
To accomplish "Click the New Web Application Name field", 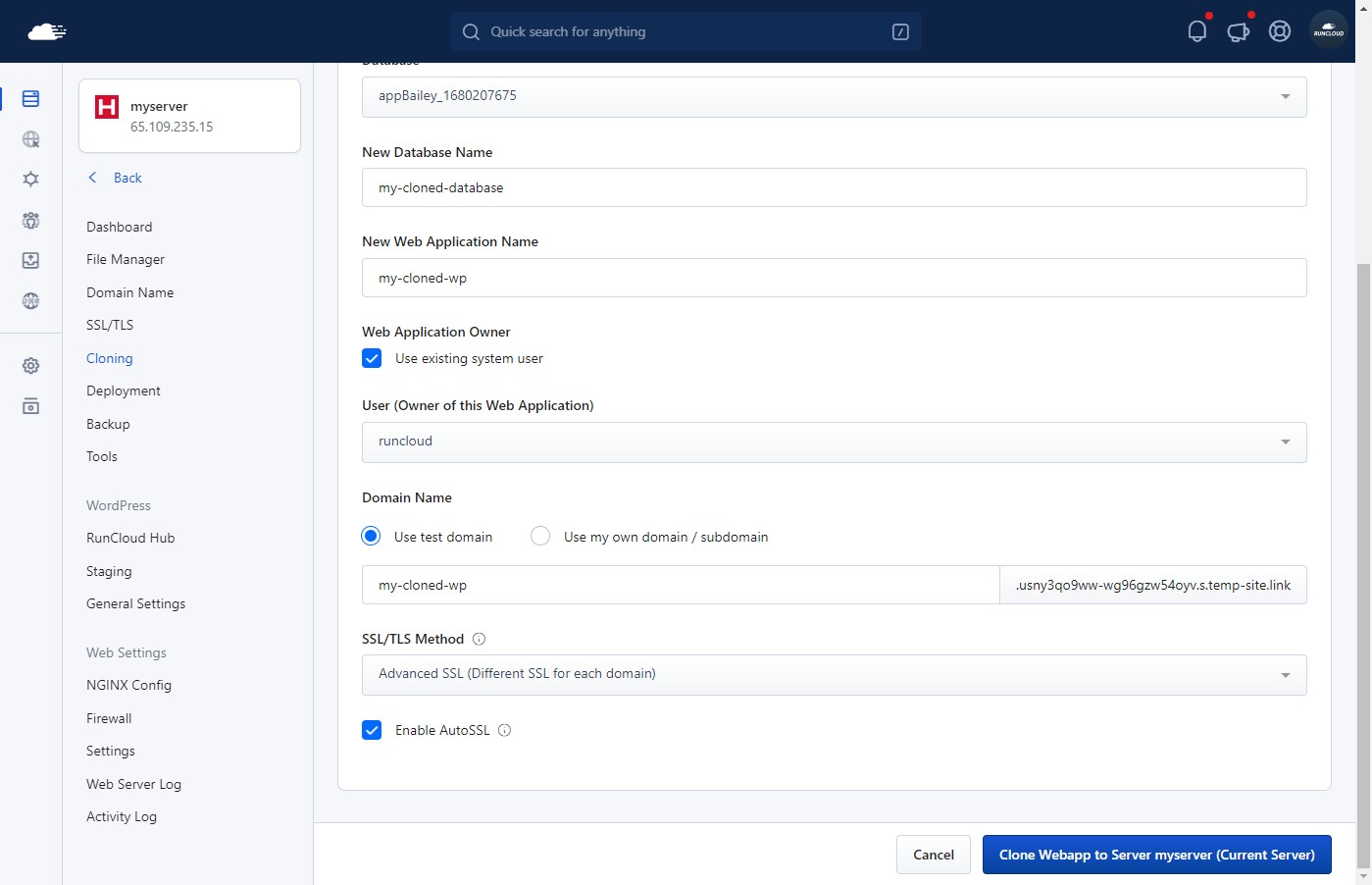I will 834,278.
